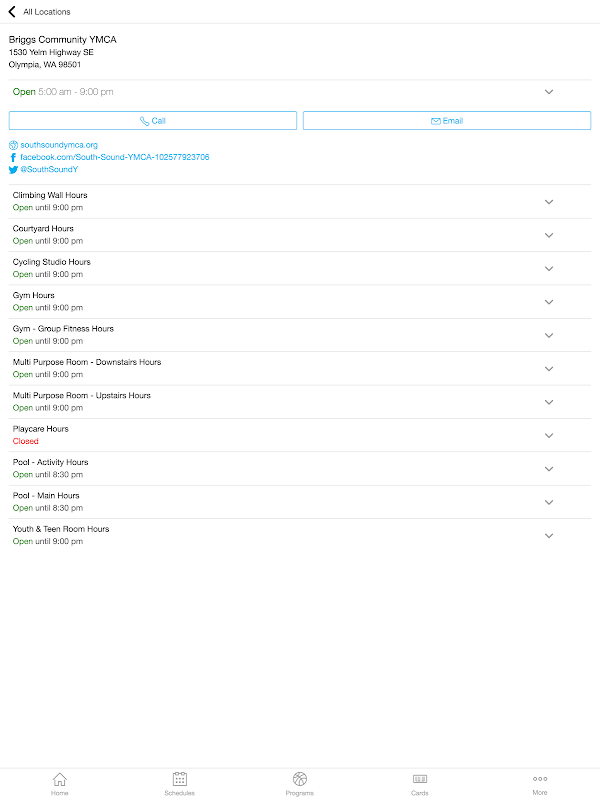Viewport: 600px width, 800px height.
Task: Click 'Multi Purpose Room - Upstairs Hours' title
Action: (x=82, y=396)
